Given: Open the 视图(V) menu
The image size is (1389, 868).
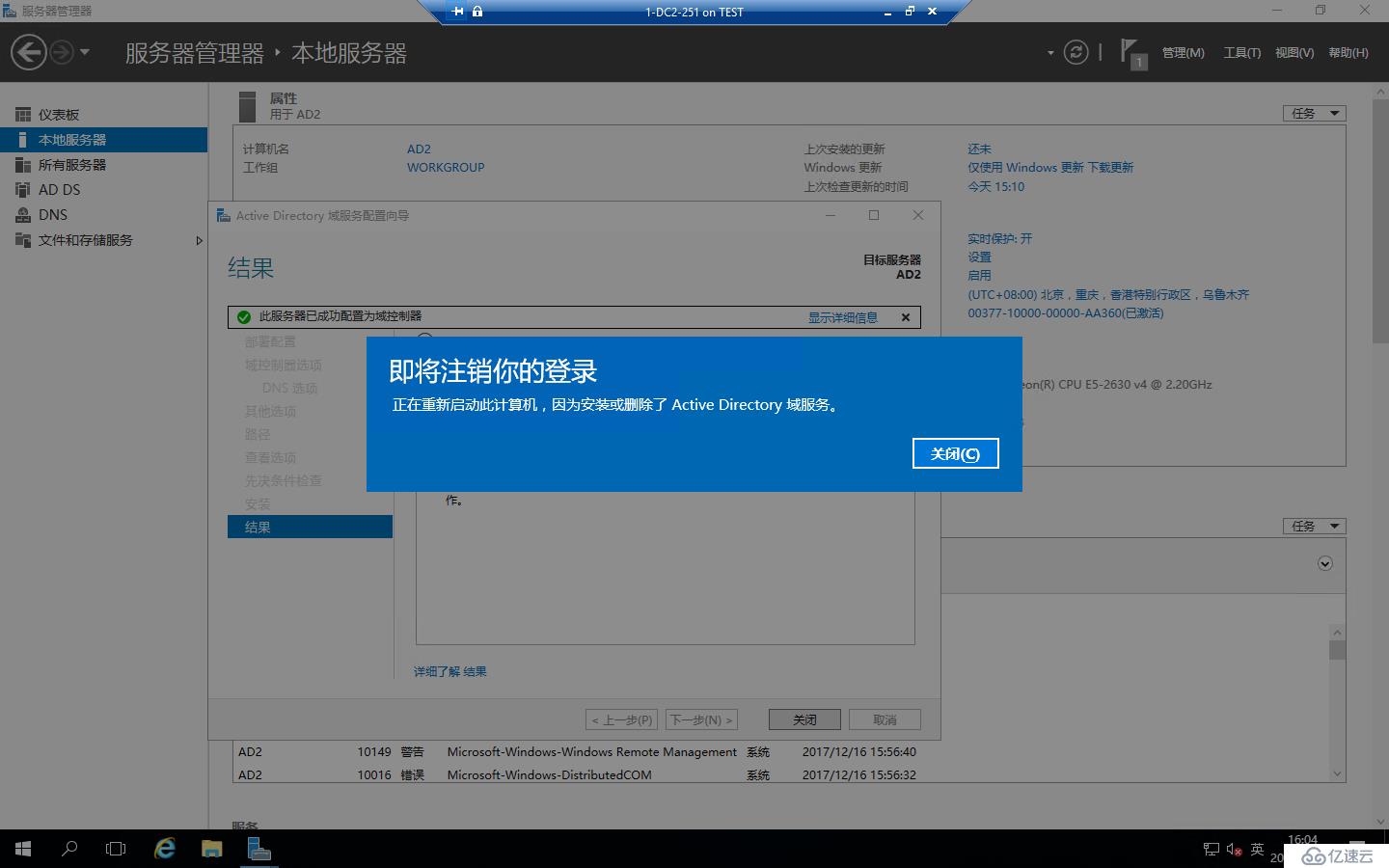Looking at the screenshot, I should tap(1294, 53).
